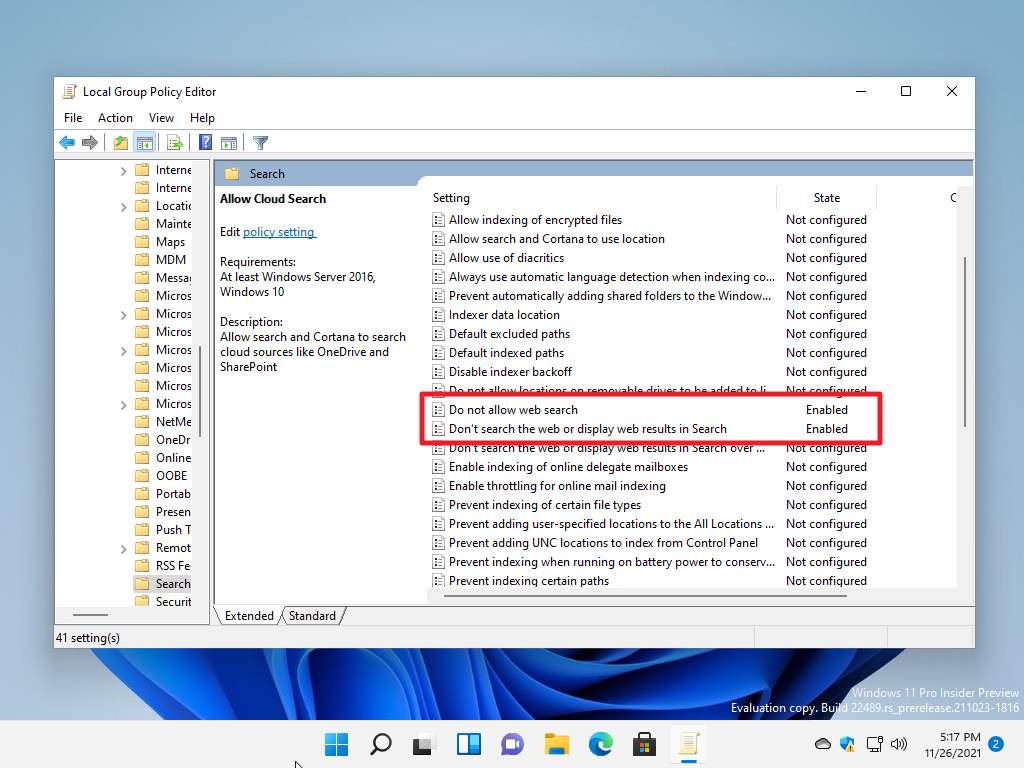The image size is (1024, 768).
Task: Expand the Locatic tree folder
Action: [x=123, y=207]
